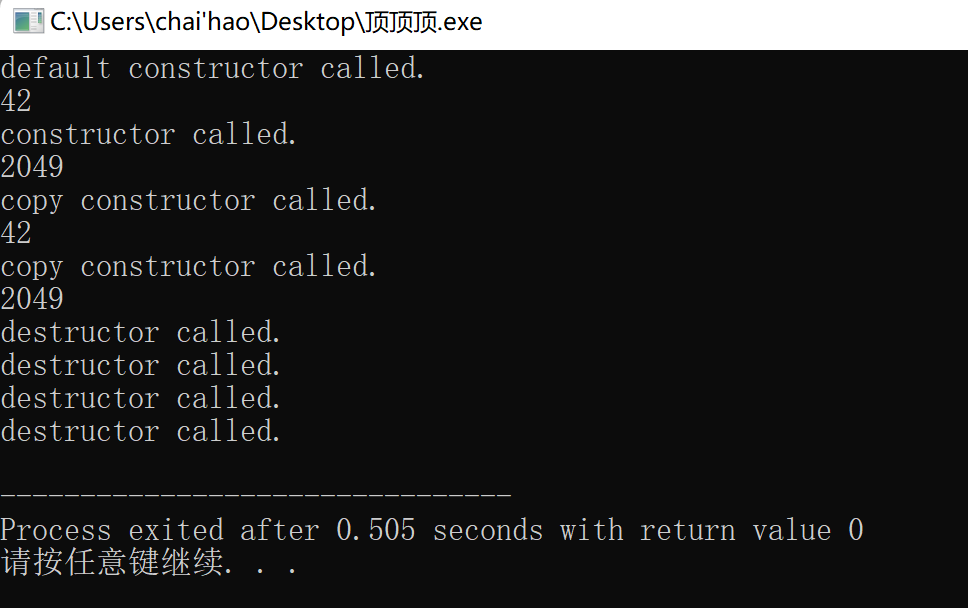Viewport: 968px width, 608px height.
Task: Click the second "2049" output value
Action: pos(32,299)
